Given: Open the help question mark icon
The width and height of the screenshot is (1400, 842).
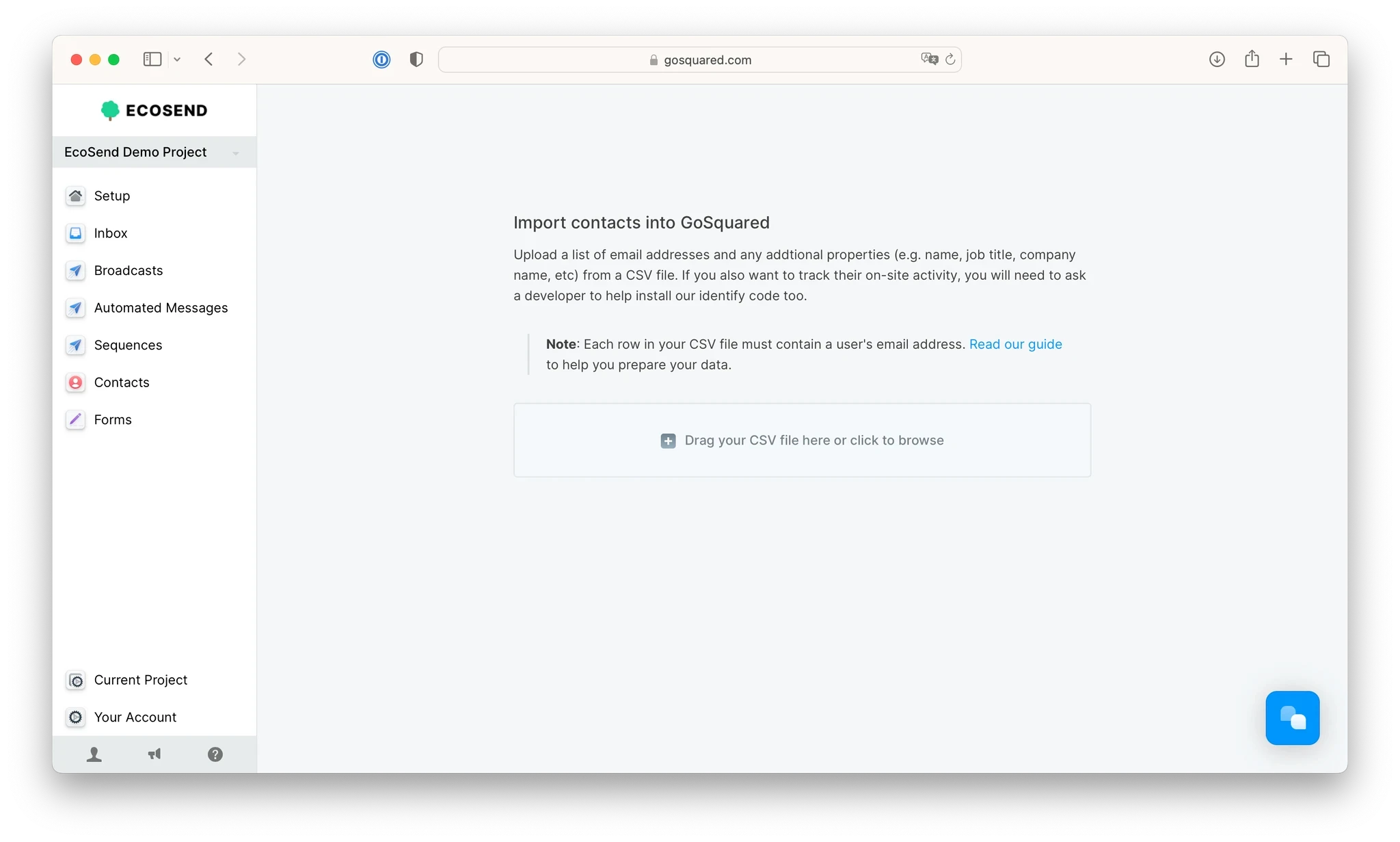Looking at the screenshot, I should coord(215,754).
